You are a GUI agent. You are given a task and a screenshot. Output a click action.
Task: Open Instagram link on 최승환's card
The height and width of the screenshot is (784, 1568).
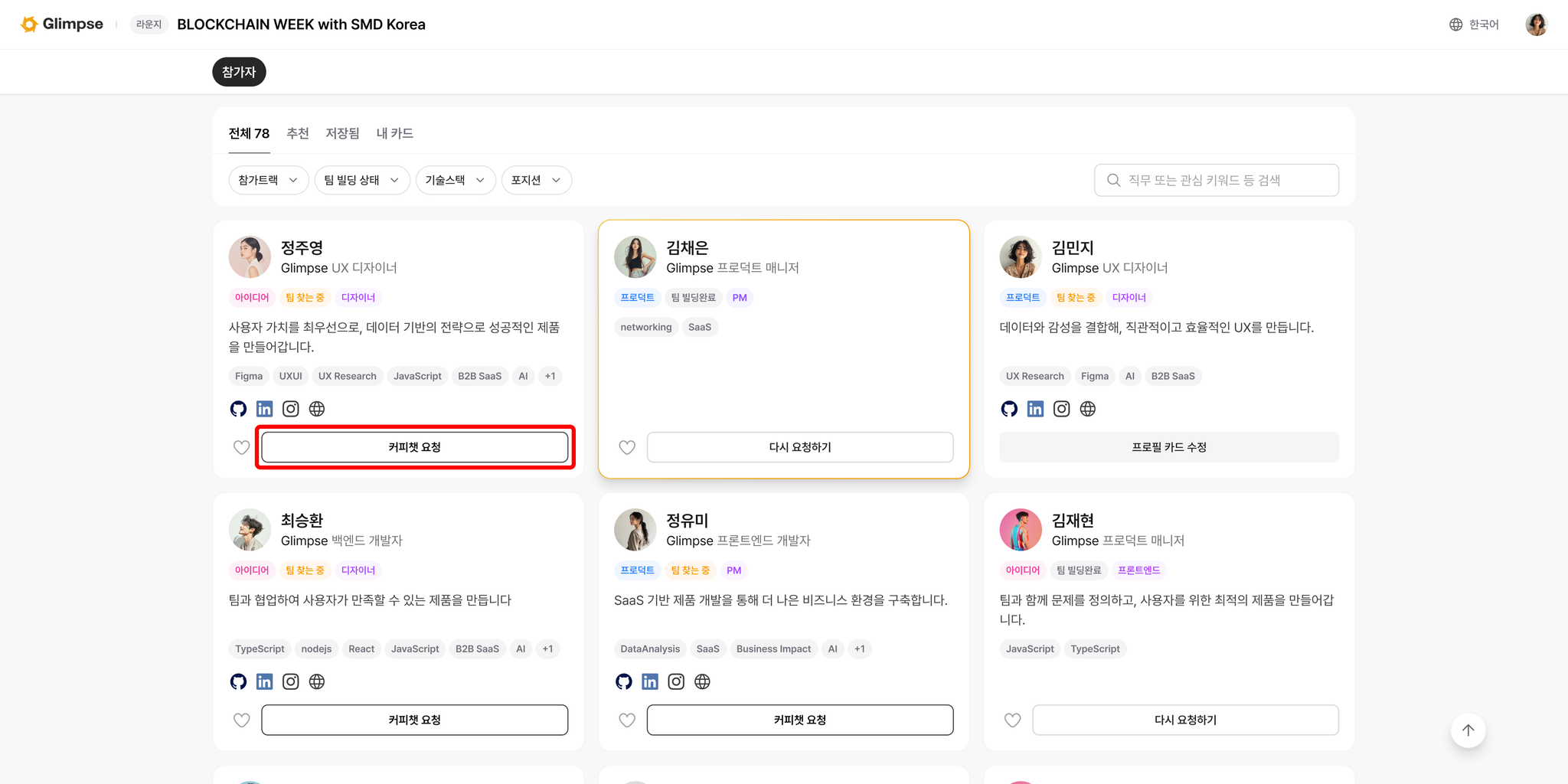[291, 681]
